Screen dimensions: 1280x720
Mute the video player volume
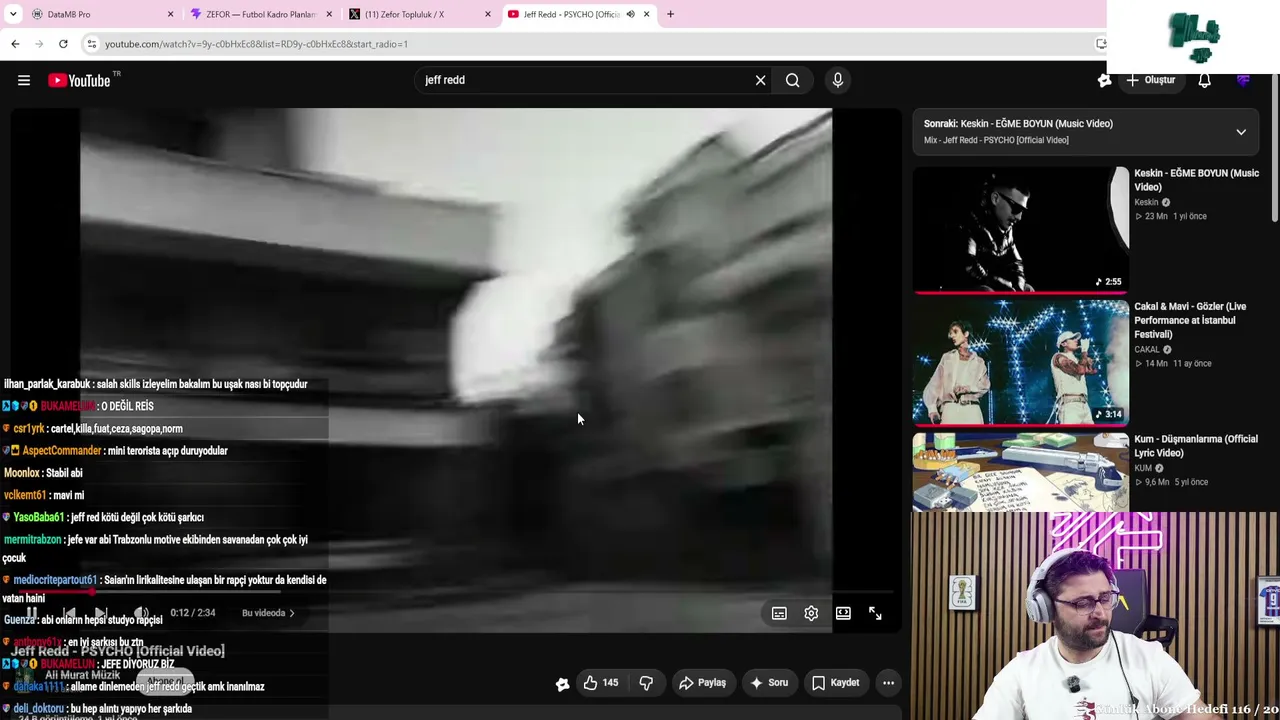(141, 613)
